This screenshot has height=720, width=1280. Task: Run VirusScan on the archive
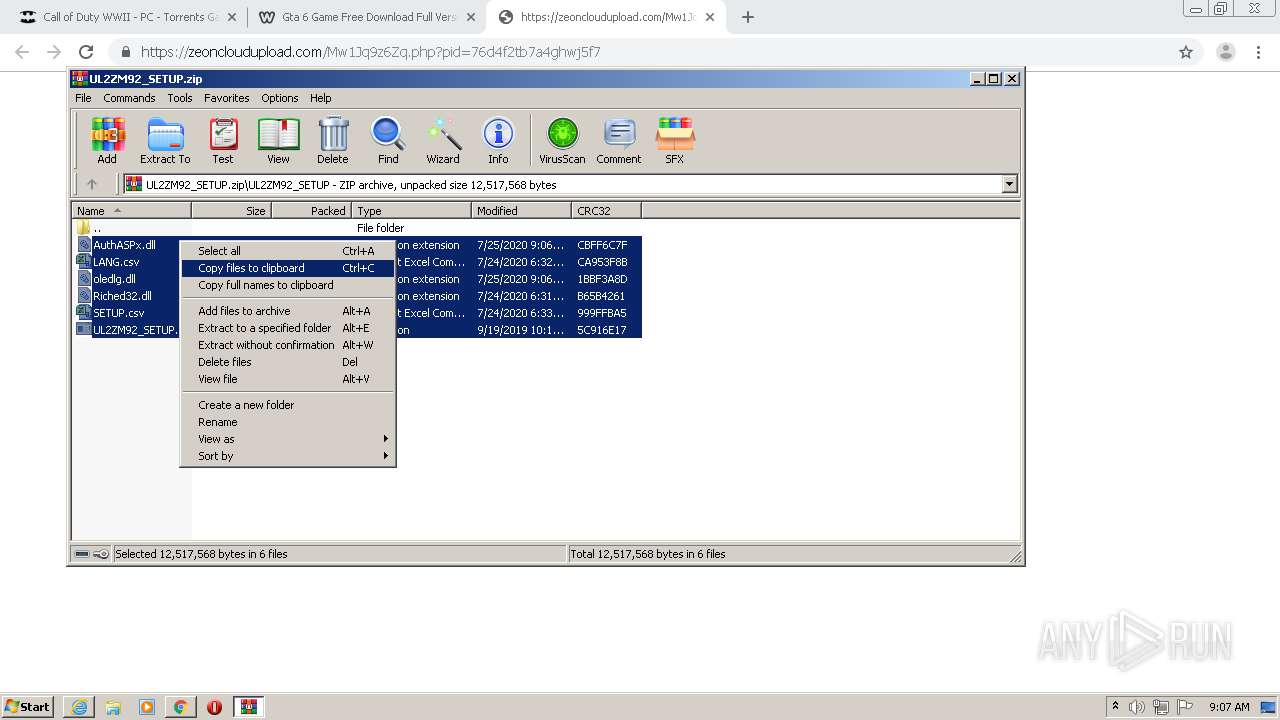[562, 140]
